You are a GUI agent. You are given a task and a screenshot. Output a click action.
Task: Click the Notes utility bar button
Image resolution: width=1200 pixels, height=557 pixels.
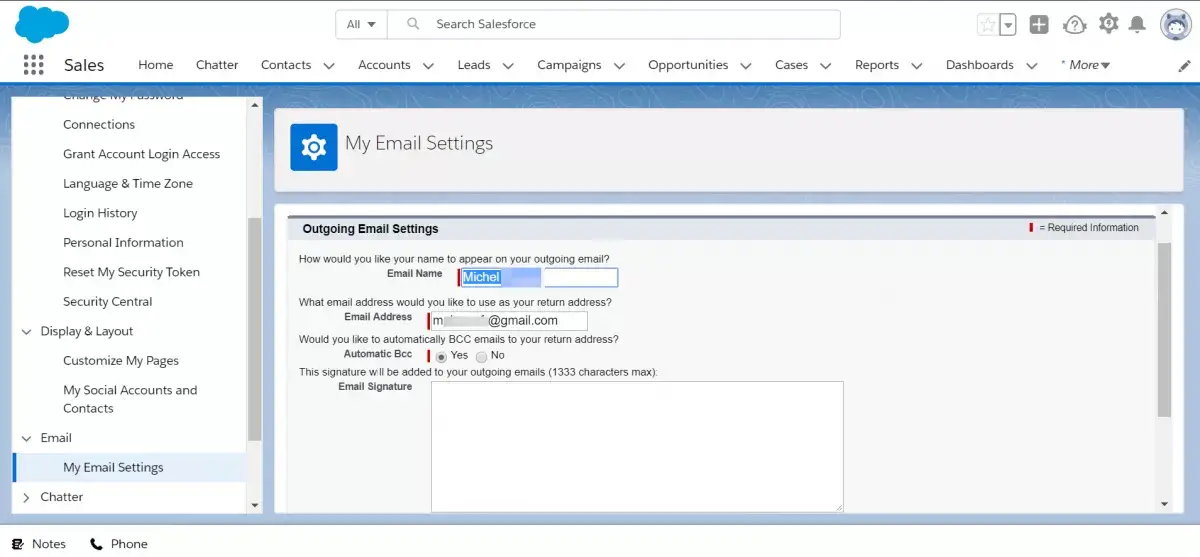pyautogui.click(x=39, y=544)
